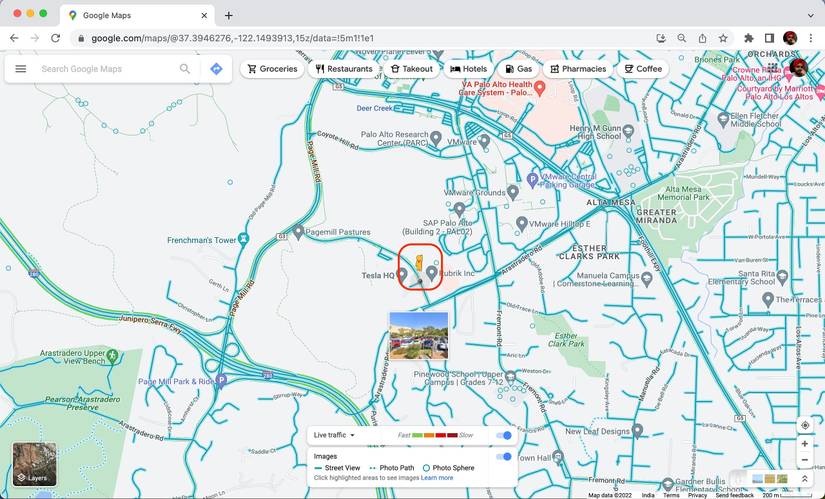Reload the page with refresh icon
Viewport: 825px width, 499px height.
[55, 38]
